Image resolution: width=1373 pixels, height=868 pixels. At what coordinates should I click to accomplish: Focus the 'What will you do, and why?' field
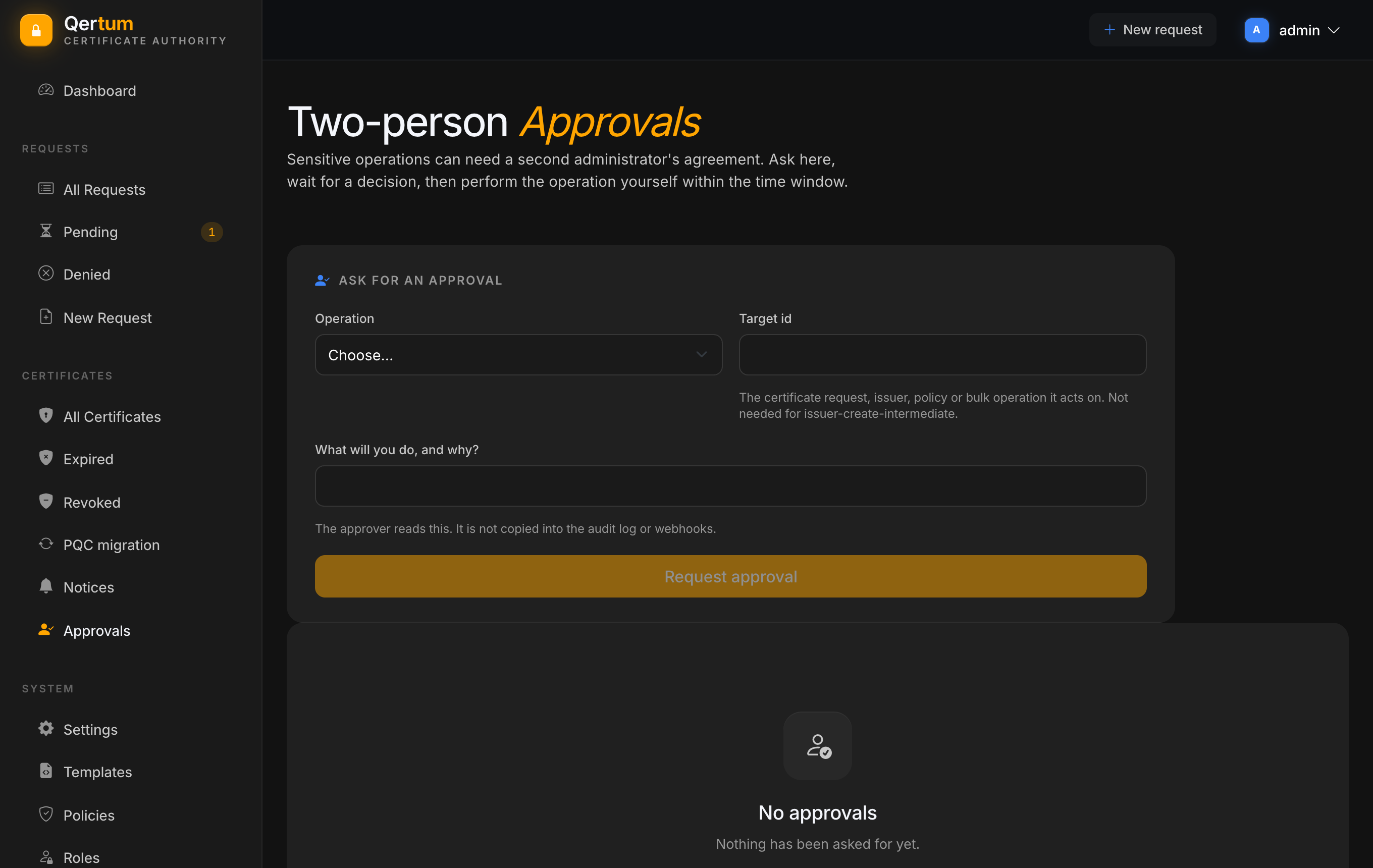(731, 486)
